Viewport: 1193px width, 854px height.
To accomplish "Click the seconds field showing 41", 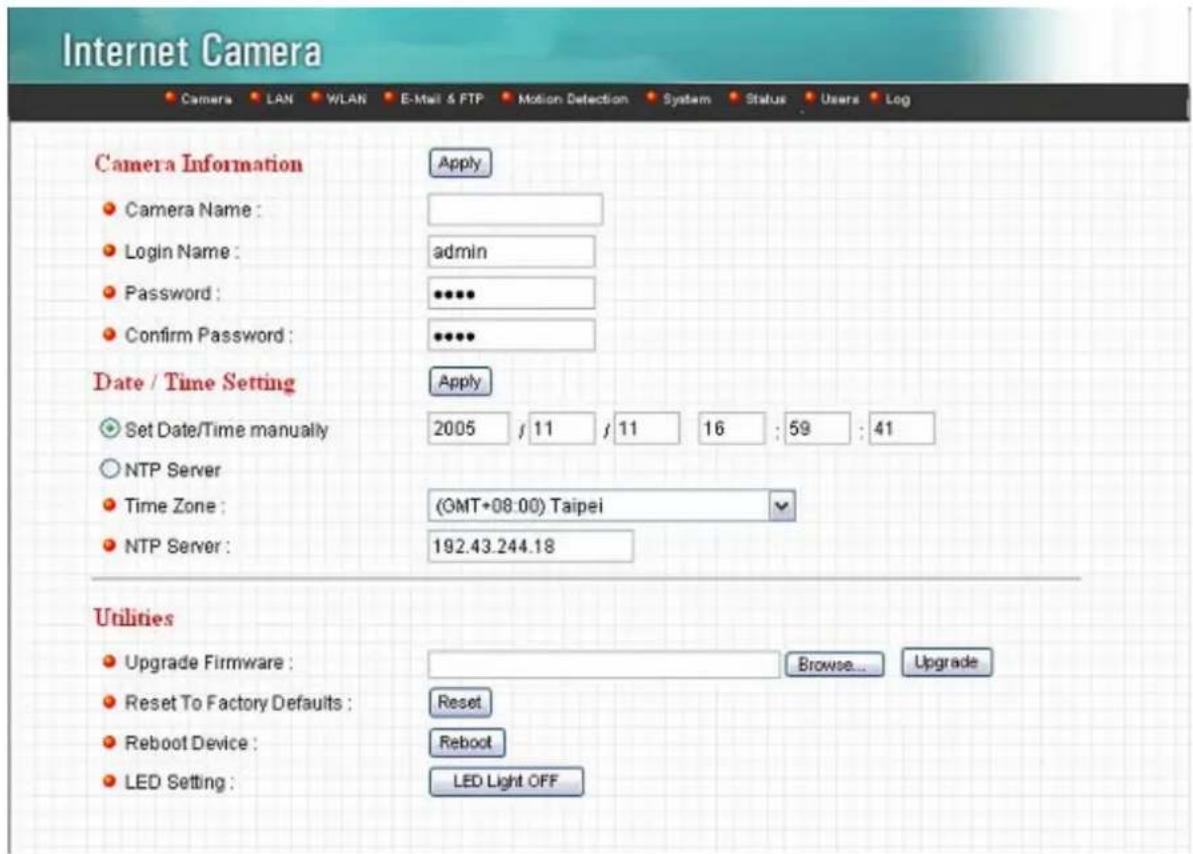I will pyautogui.click(x=902, y=429).
